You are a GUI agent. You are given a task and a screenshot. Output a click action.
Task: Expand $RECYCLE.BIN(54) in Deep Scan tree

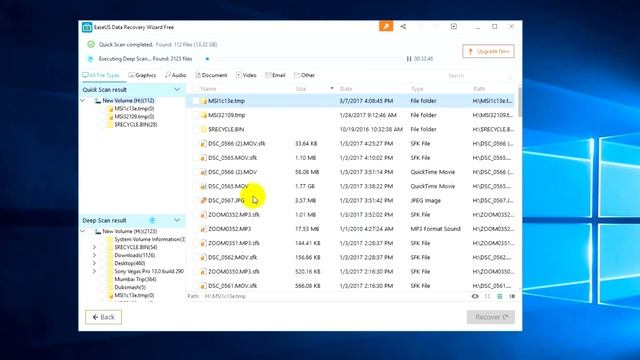(x=94, y=247)
